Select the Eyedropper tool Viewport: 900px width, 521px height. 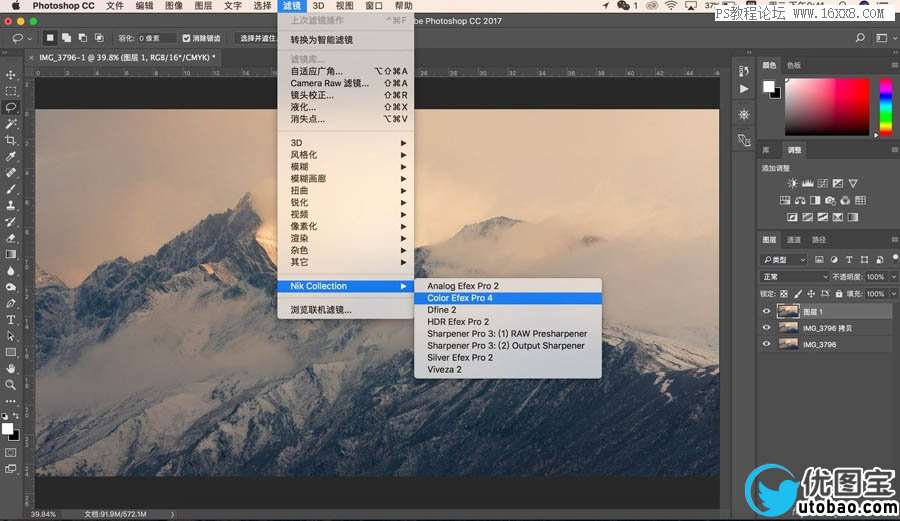[10, 156]
